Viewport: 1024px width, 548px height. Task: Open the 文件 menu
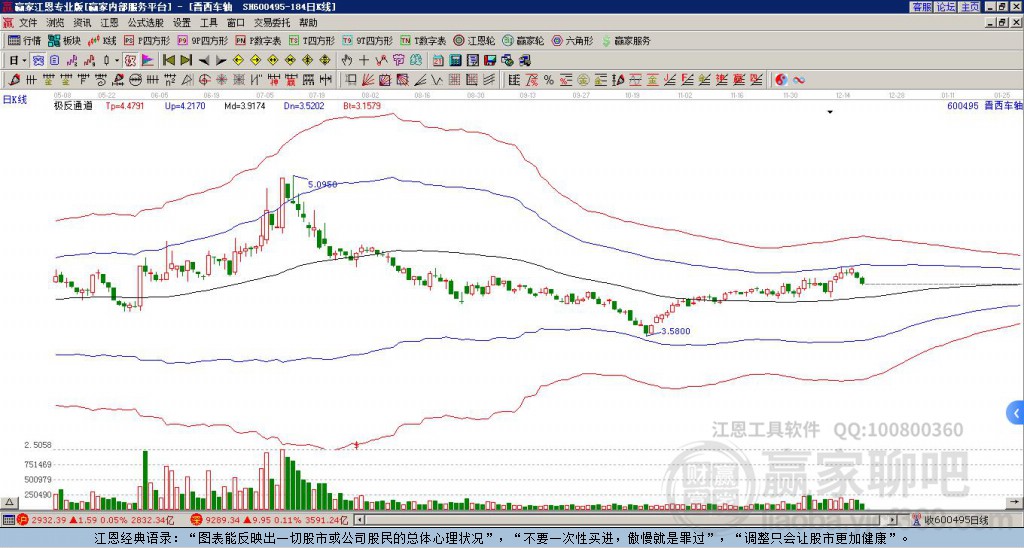click(28, 23)
